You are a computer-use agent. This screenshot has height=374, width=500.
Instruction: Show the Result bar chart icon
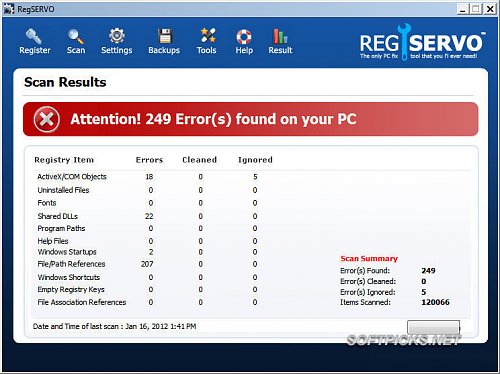pyautogui.click(x=280, y=36)
